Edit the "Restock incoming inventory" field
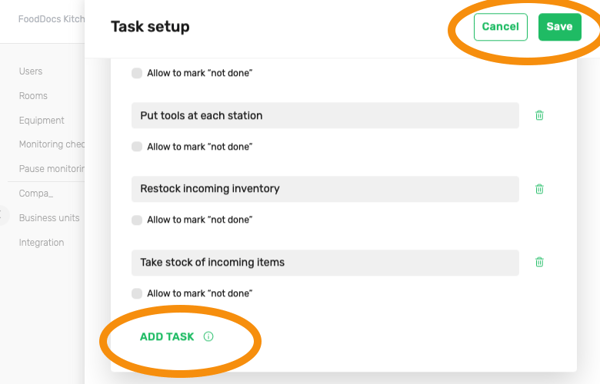The width and height of the screenshot is (600, 384). point(325,189)
